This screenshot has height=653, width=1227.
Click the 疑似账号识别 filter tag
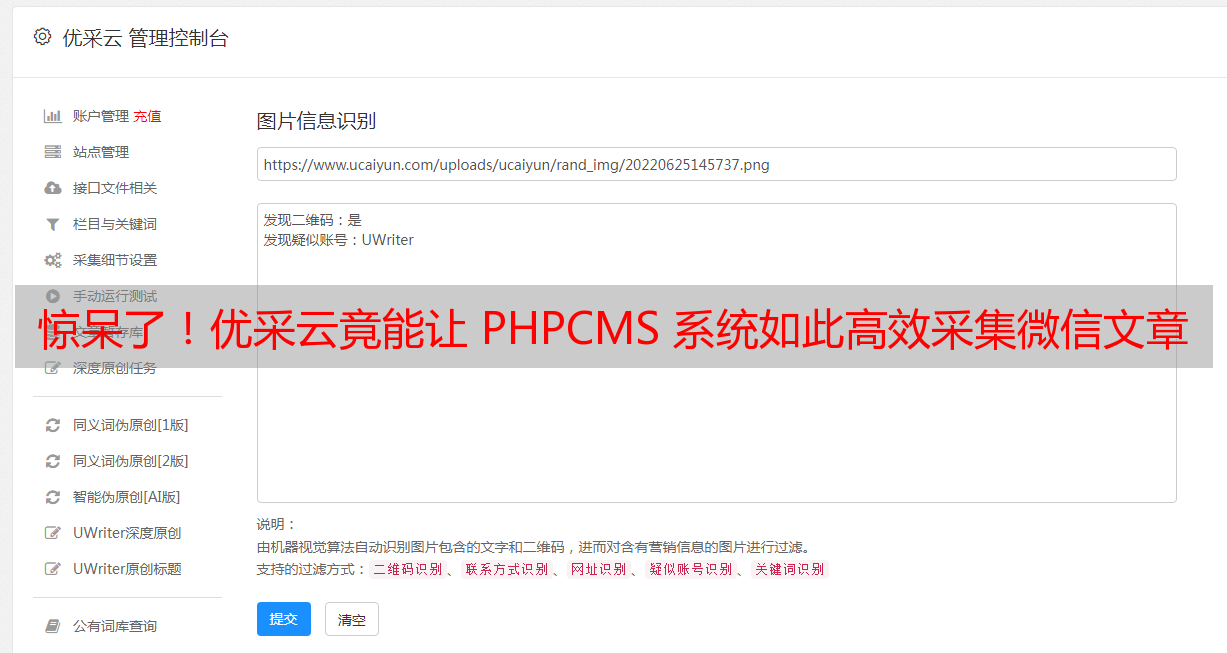(x=690, y=569)
